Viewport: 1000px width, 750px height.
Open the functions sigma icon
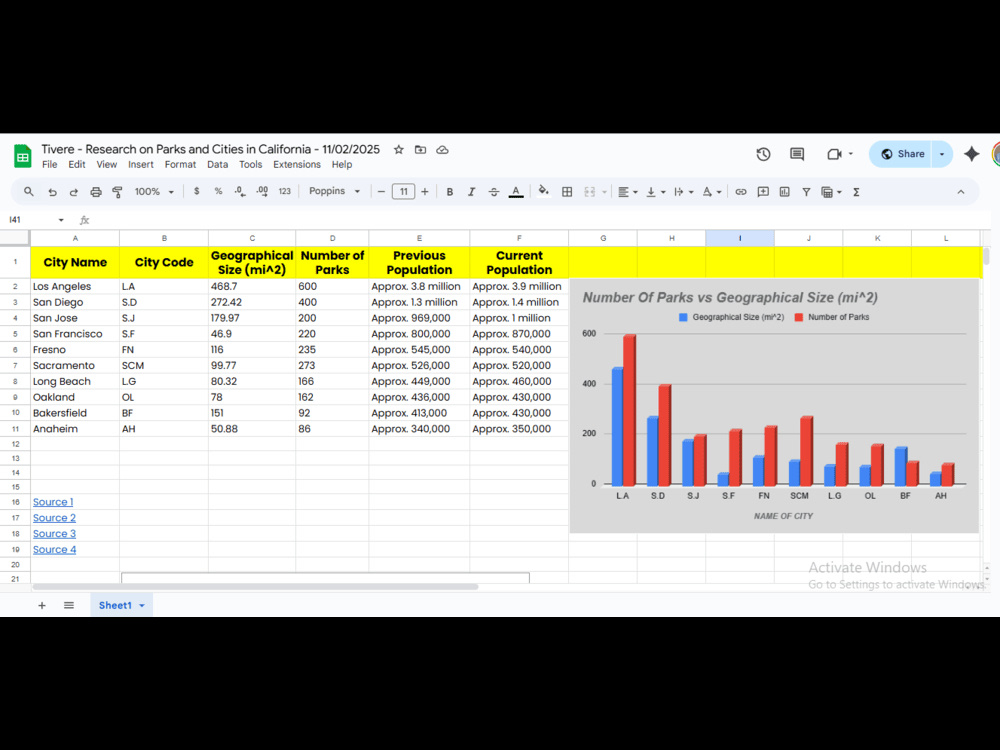click(x=857, y=191)
